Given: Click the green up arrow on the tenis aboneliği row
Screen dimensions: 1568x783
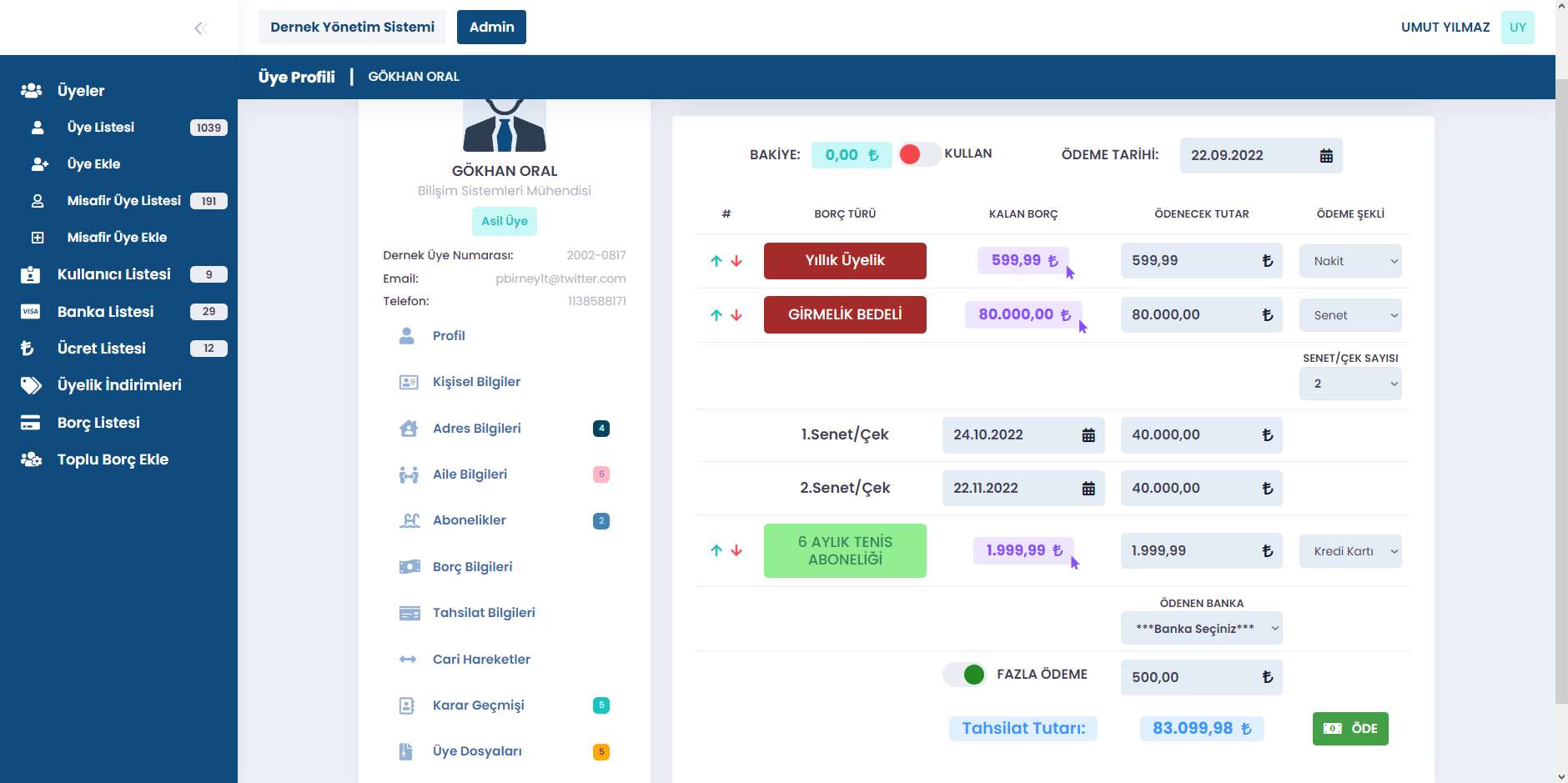Looking at the screenshot, I should coord(716,550).
